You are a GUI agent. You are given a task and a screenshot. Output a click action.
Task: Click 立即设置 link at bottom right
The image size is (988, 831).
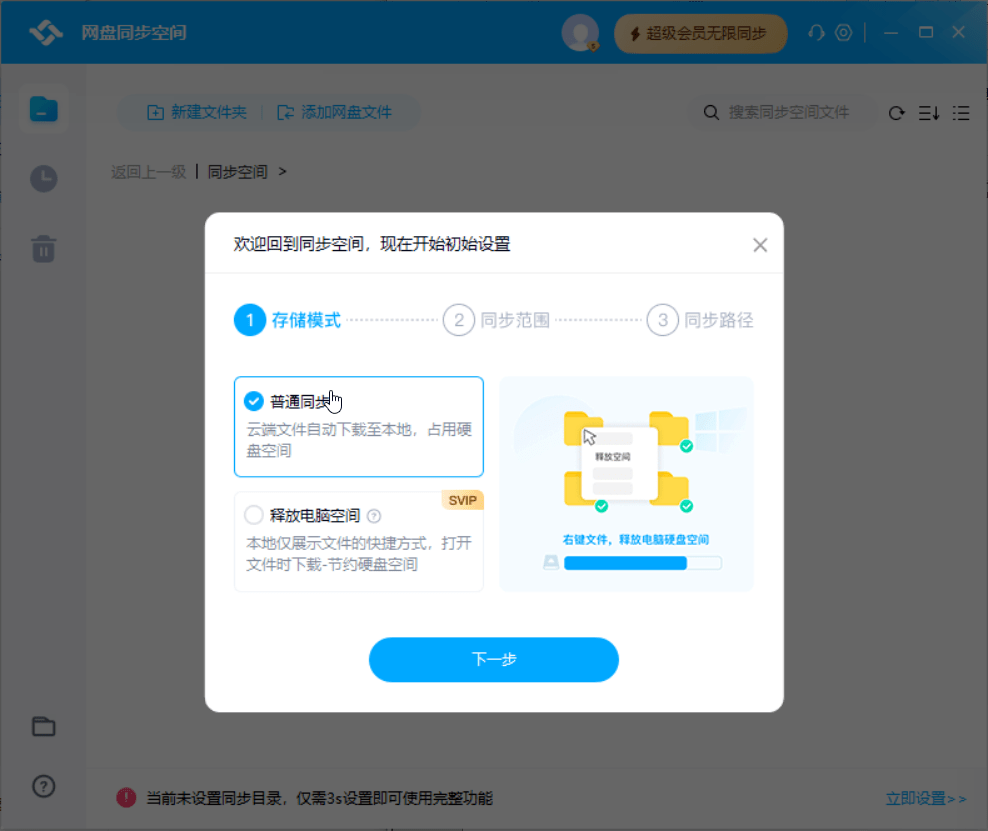coord(926,798)
